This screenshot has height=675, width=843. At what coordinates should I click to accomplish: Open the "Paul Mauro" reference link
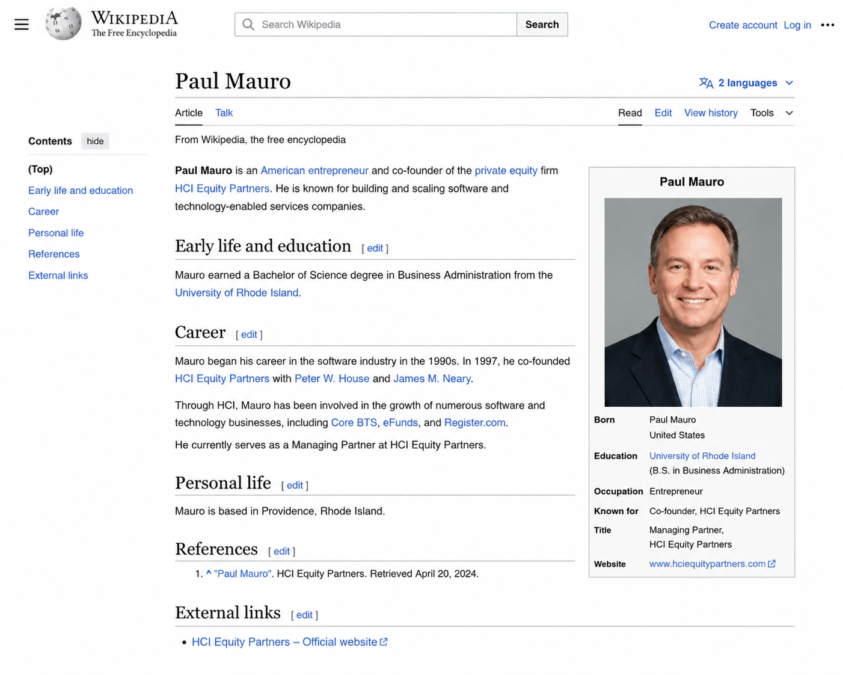click(243, 573)
